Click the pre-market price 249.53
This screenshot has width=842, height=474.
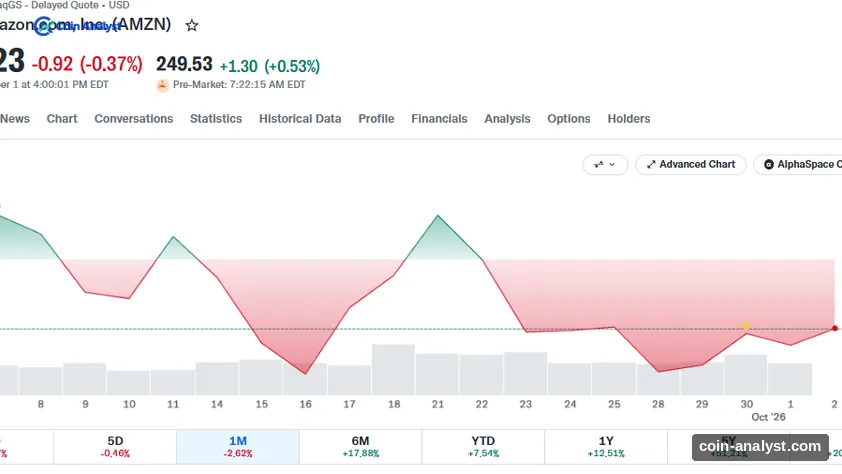click(184, 64)
